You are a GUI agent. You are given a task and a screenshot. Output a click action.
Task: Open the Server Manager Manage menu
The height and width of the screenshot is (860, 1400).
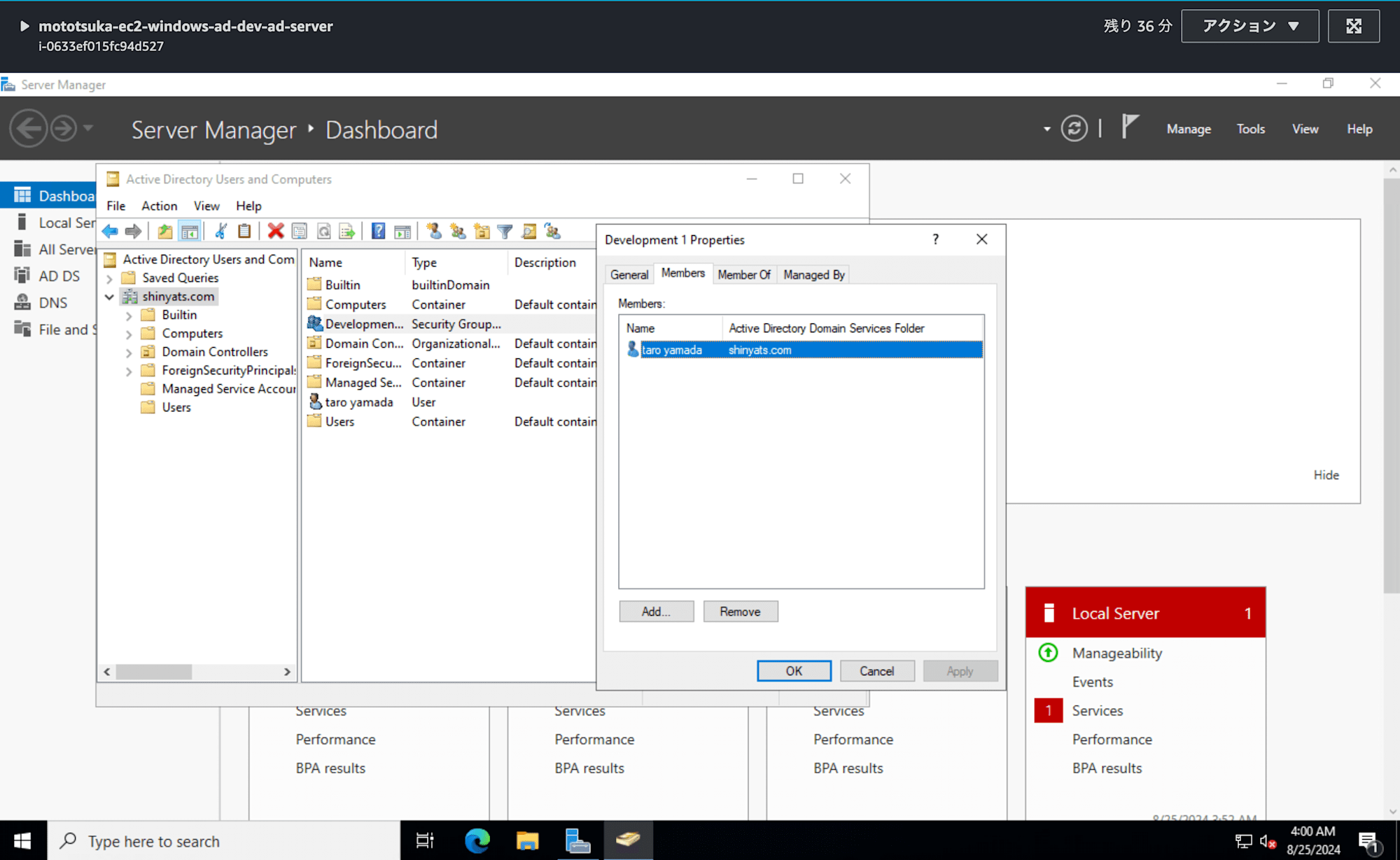click(x=1189, y=129)
